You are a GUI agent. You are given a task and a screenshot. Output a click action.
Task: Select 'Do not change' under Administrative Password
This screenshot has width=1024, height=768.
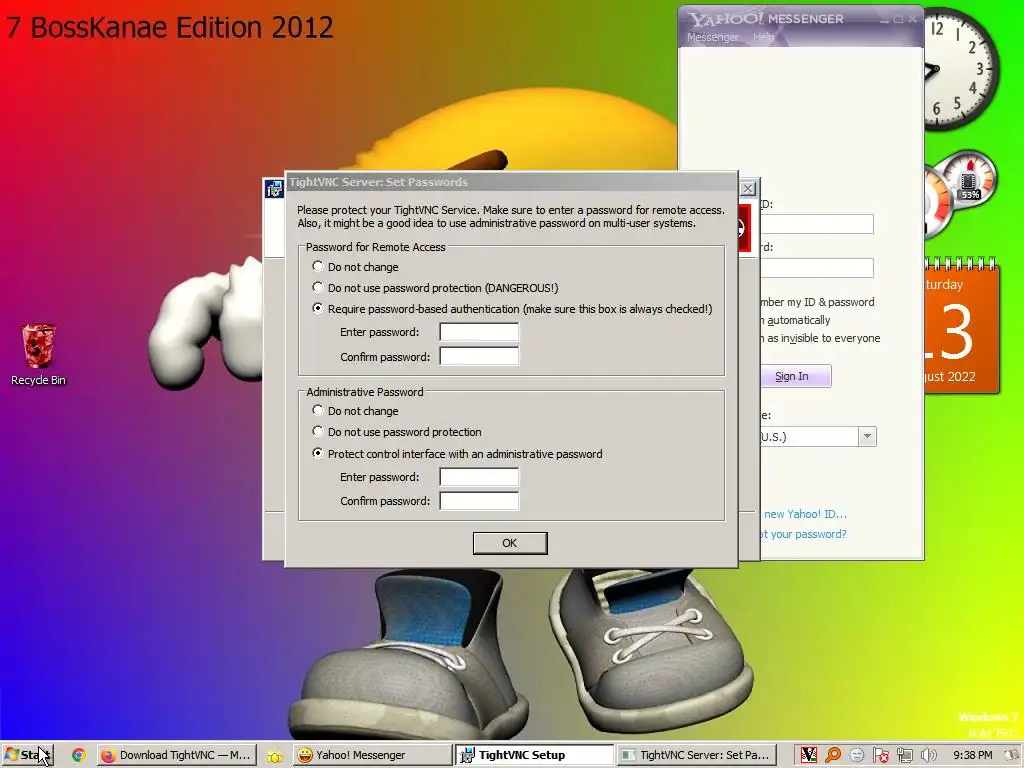[318, 410]
